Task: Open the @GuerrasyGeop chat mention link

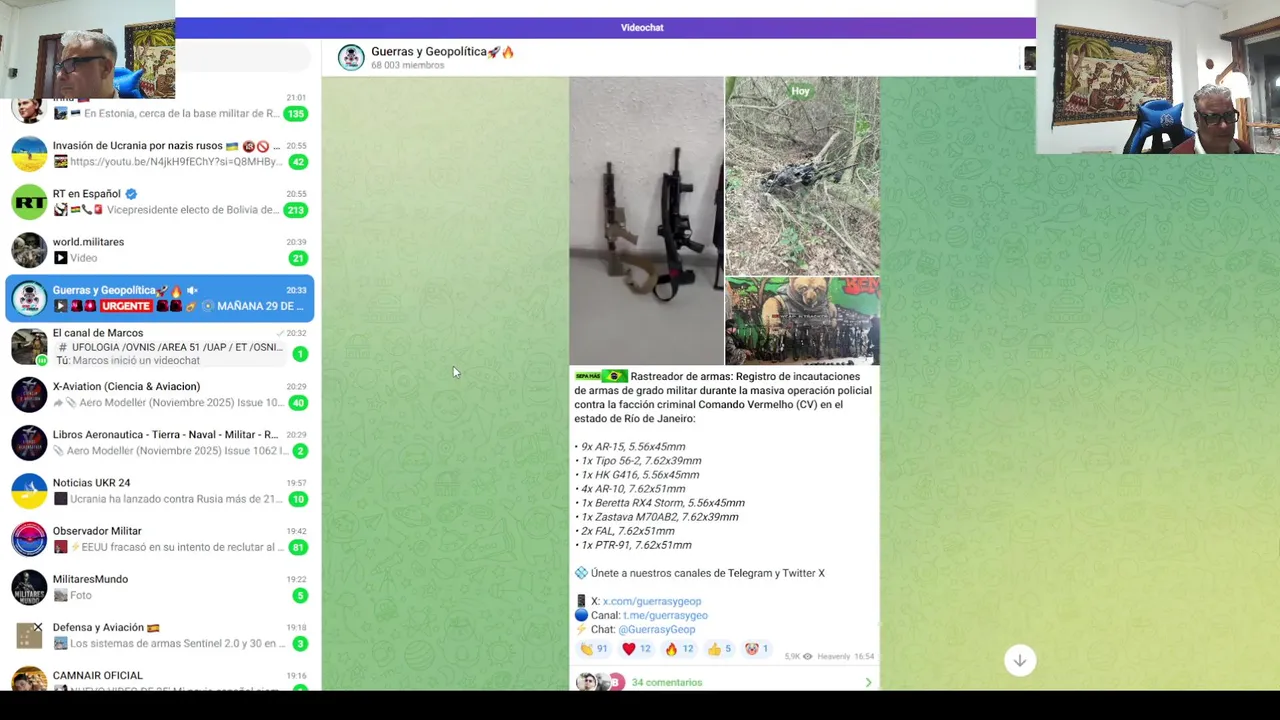Action: click(656, 629)
